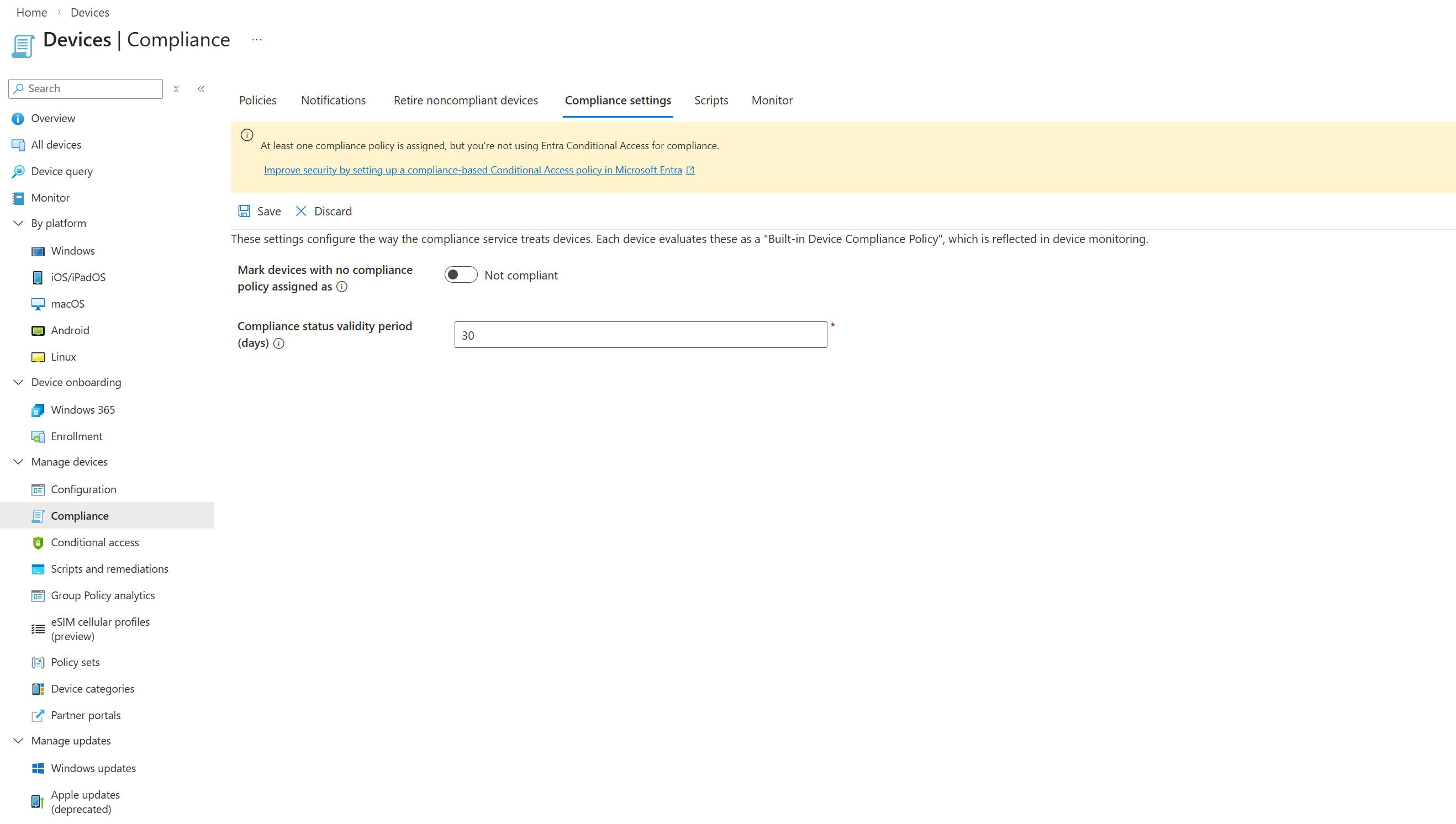Open the Device query sidebar icon

click(x=18, y=171)
